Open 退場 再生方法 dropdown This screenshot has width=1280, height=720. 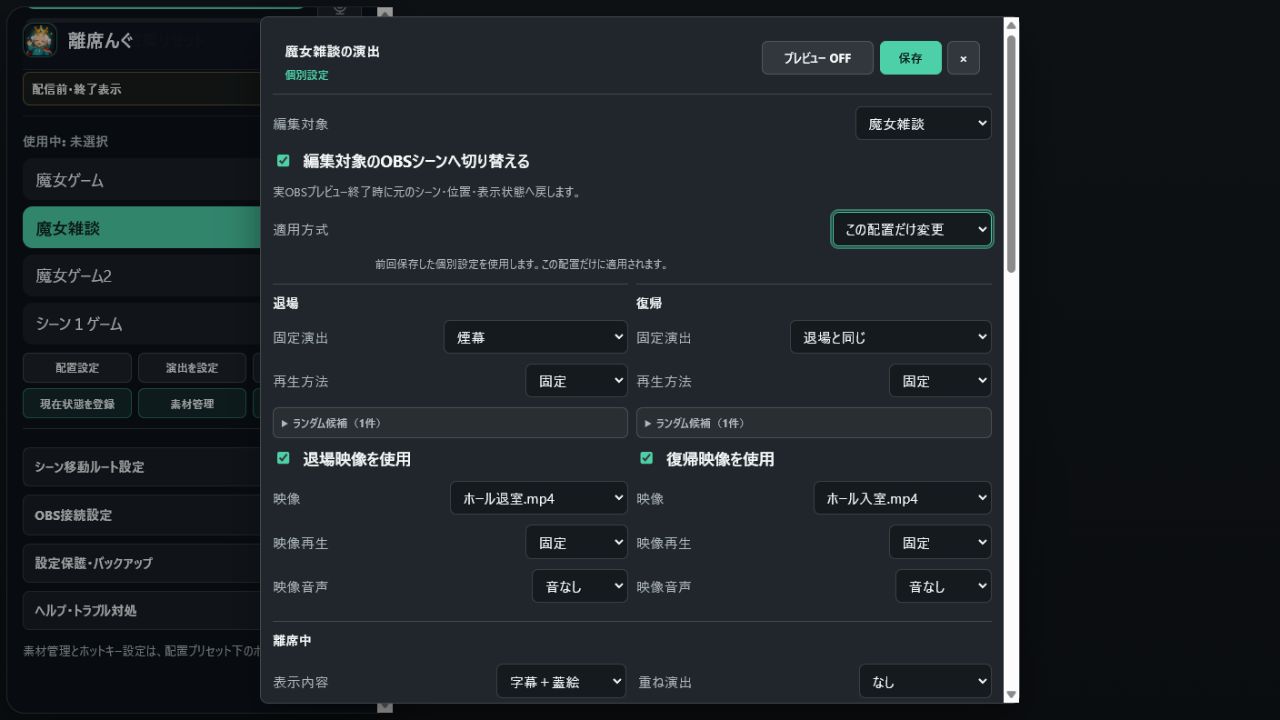(576, 381)
